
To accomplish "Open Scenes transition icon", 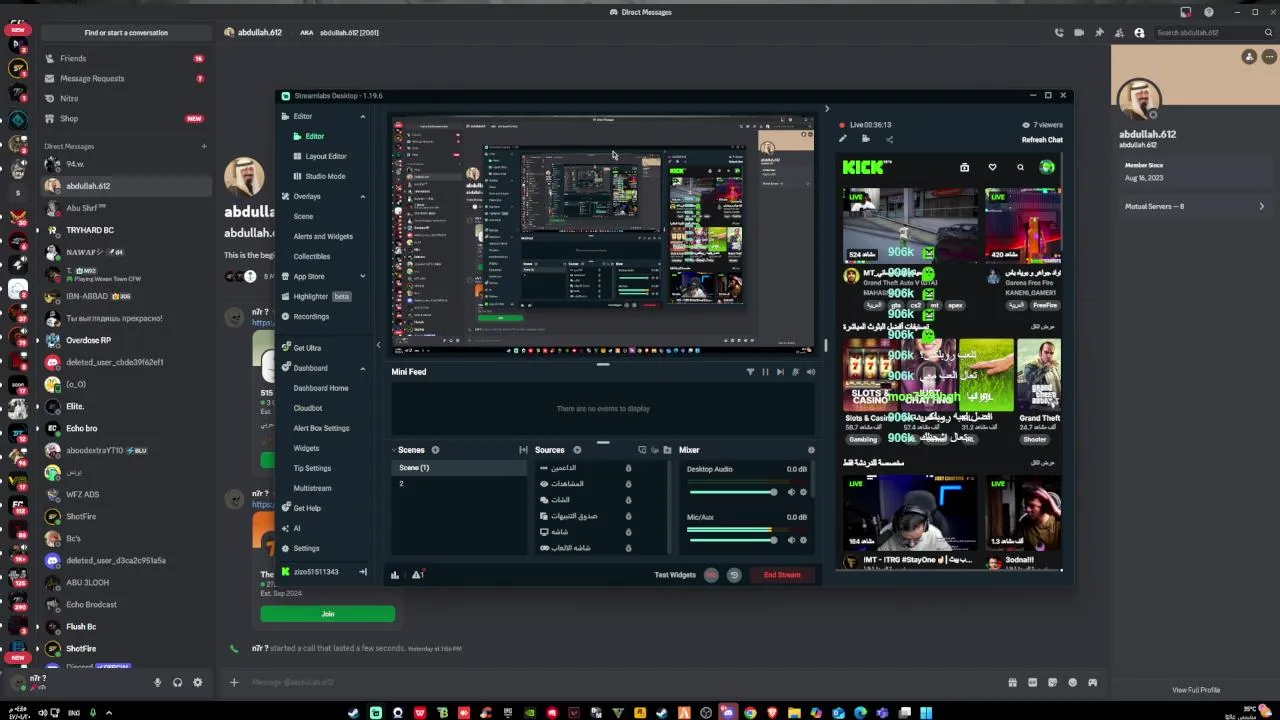I will point(523,450).
